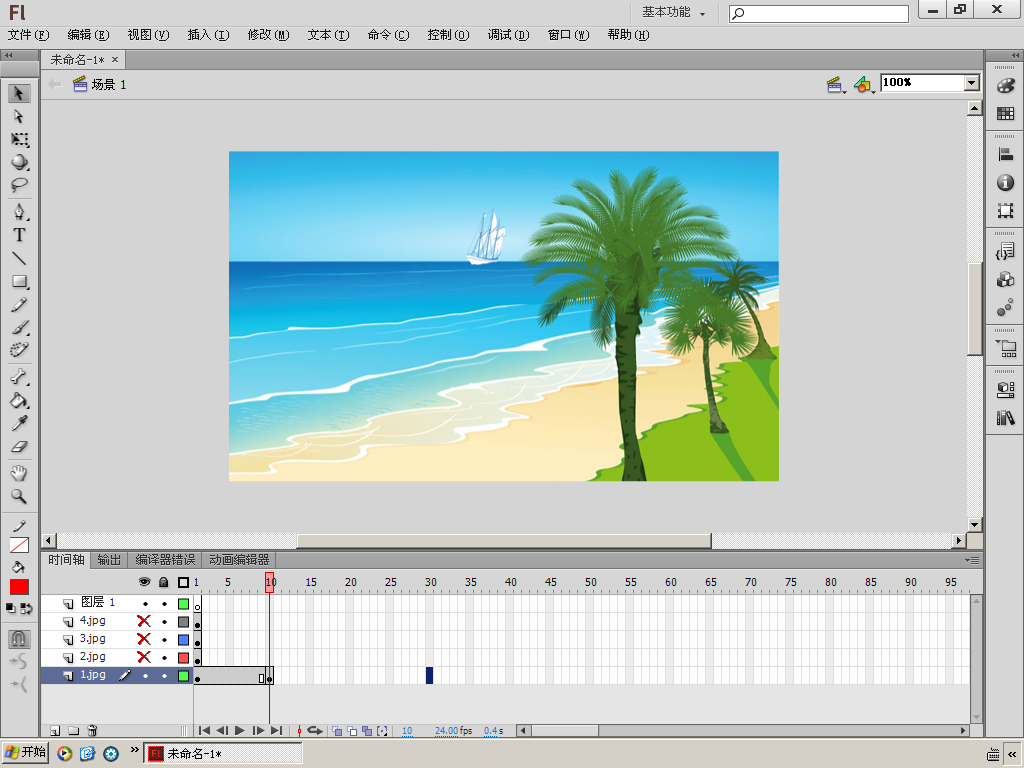Open the Edit Scene dropdown
Screen dimensions: 1024x768
tap(836, 85)
